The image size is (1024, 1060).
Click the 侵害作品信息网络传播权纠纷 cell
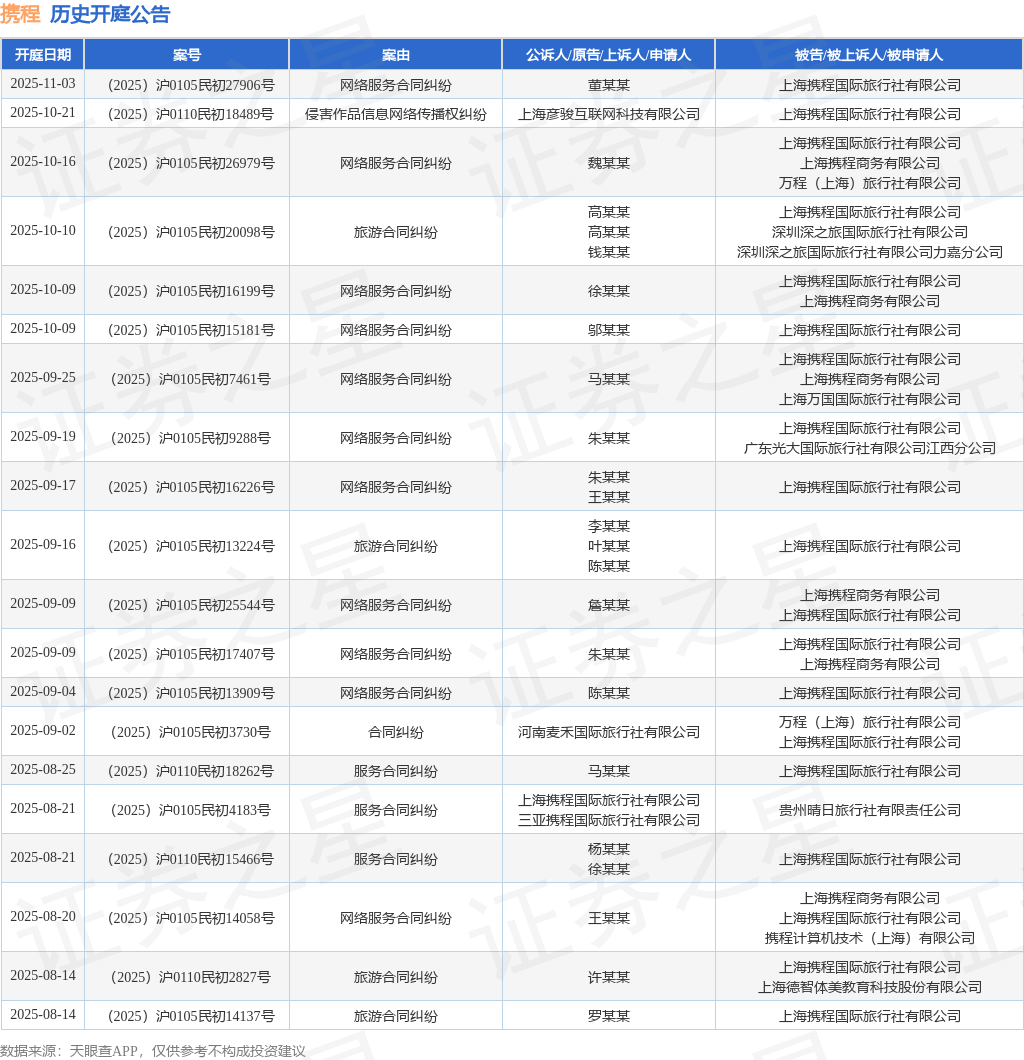395,114
